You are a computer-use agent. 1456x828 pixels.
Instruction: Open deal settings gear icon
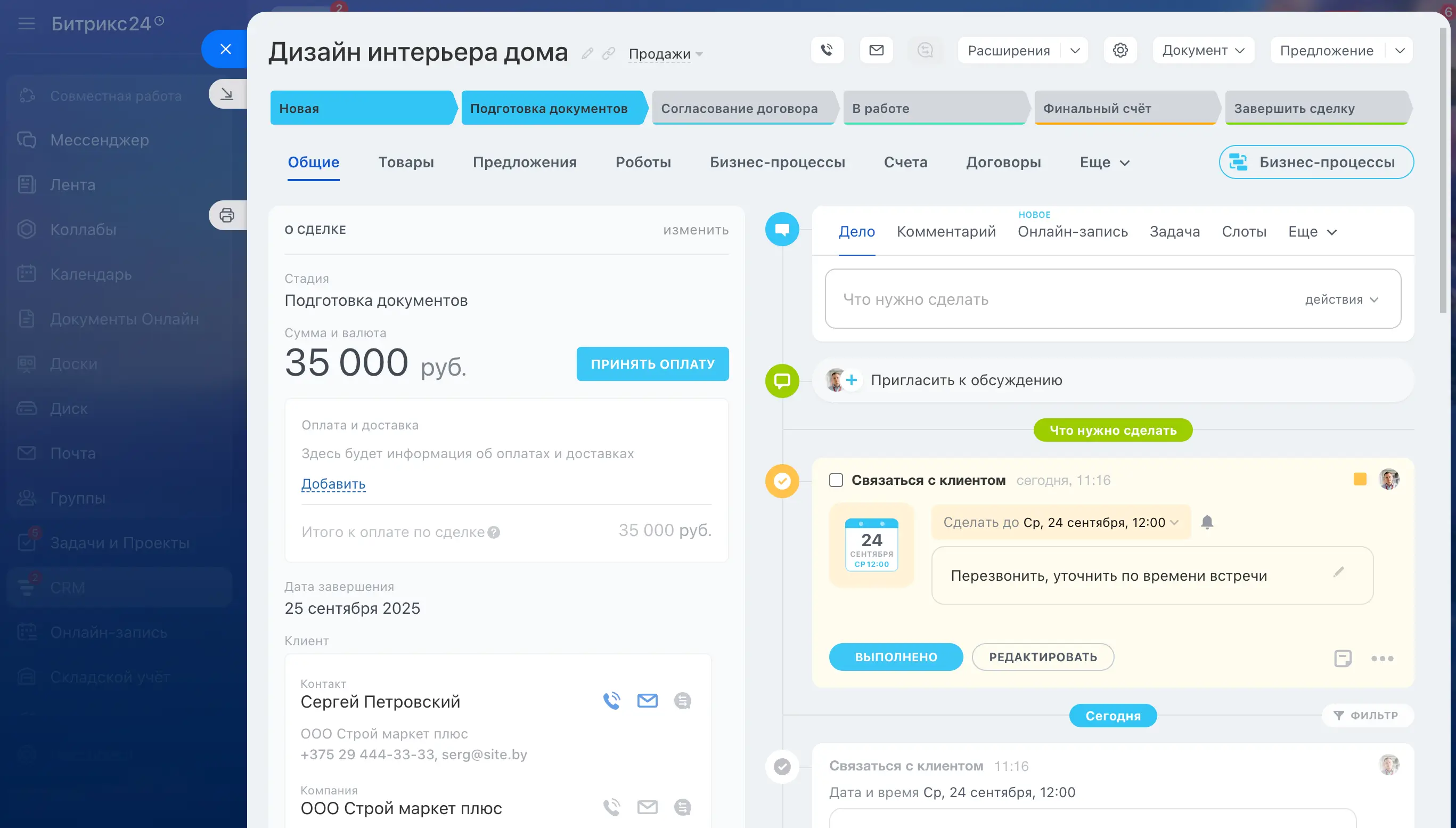click(x=1119, y=51)
